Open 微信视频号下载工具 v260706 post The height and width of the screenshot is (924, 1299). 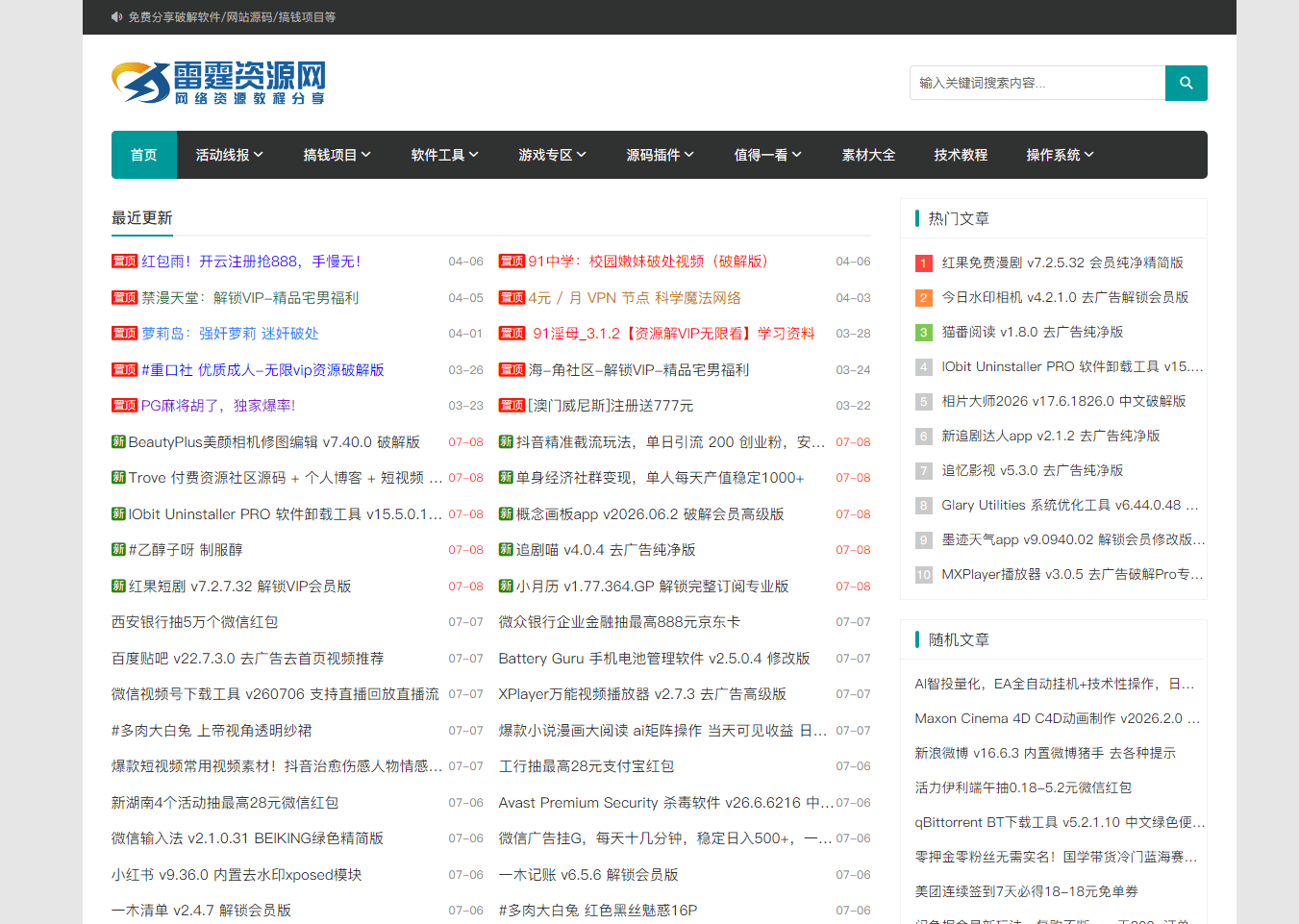(x=275, y=694)
